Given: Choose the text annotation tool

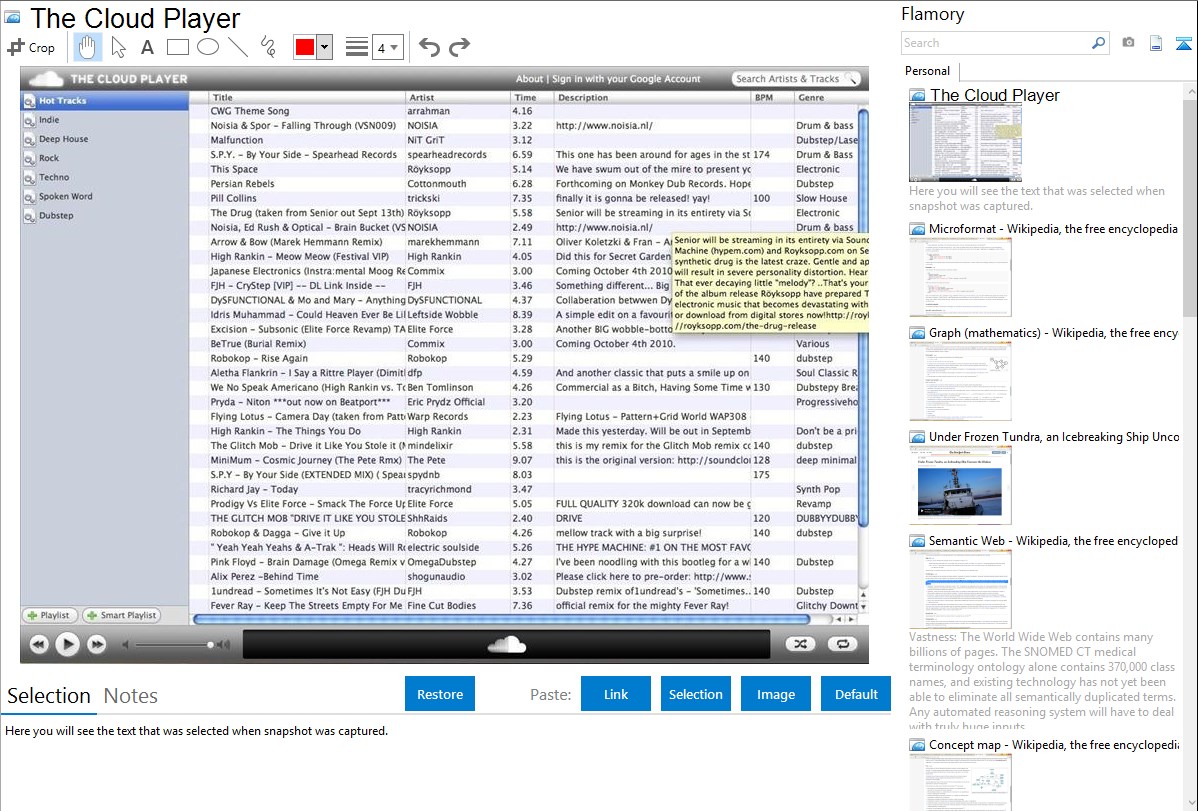Looking at the screenshot, I should click(147, 47).
